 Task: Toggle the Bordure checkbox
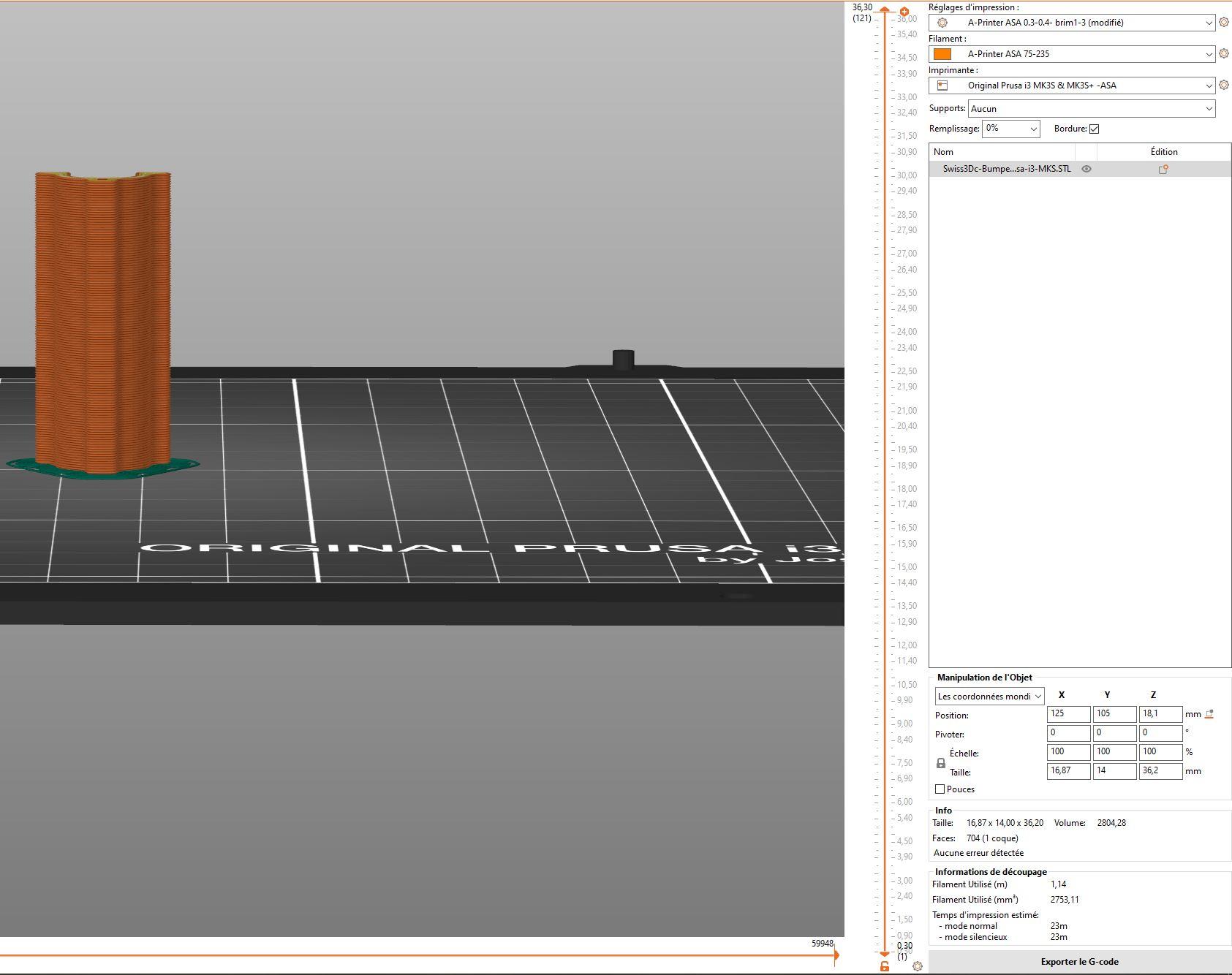tap(1094, 129)
